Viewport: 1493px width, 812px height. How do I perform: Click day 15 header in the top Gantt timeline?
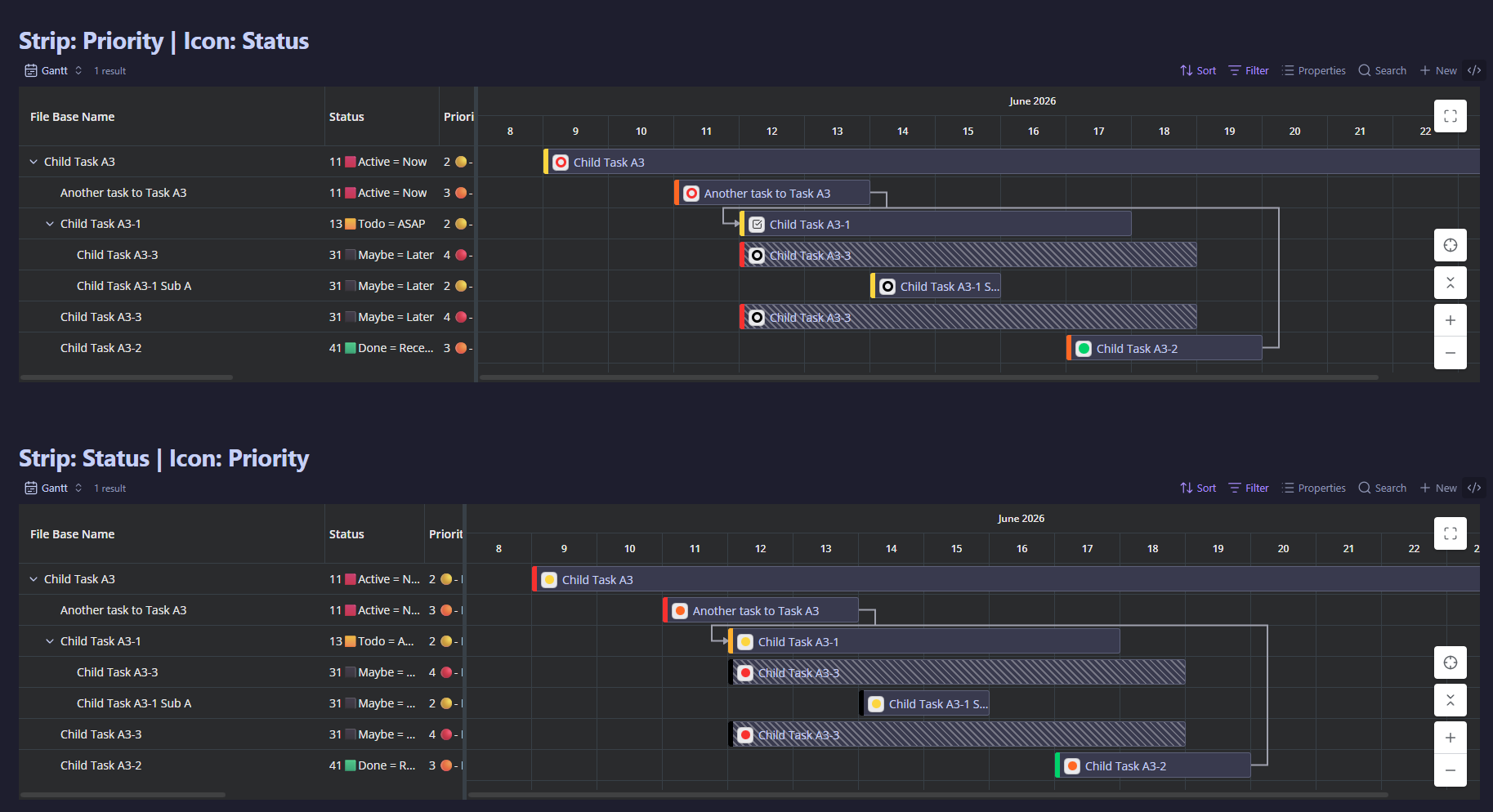(968, 131)
